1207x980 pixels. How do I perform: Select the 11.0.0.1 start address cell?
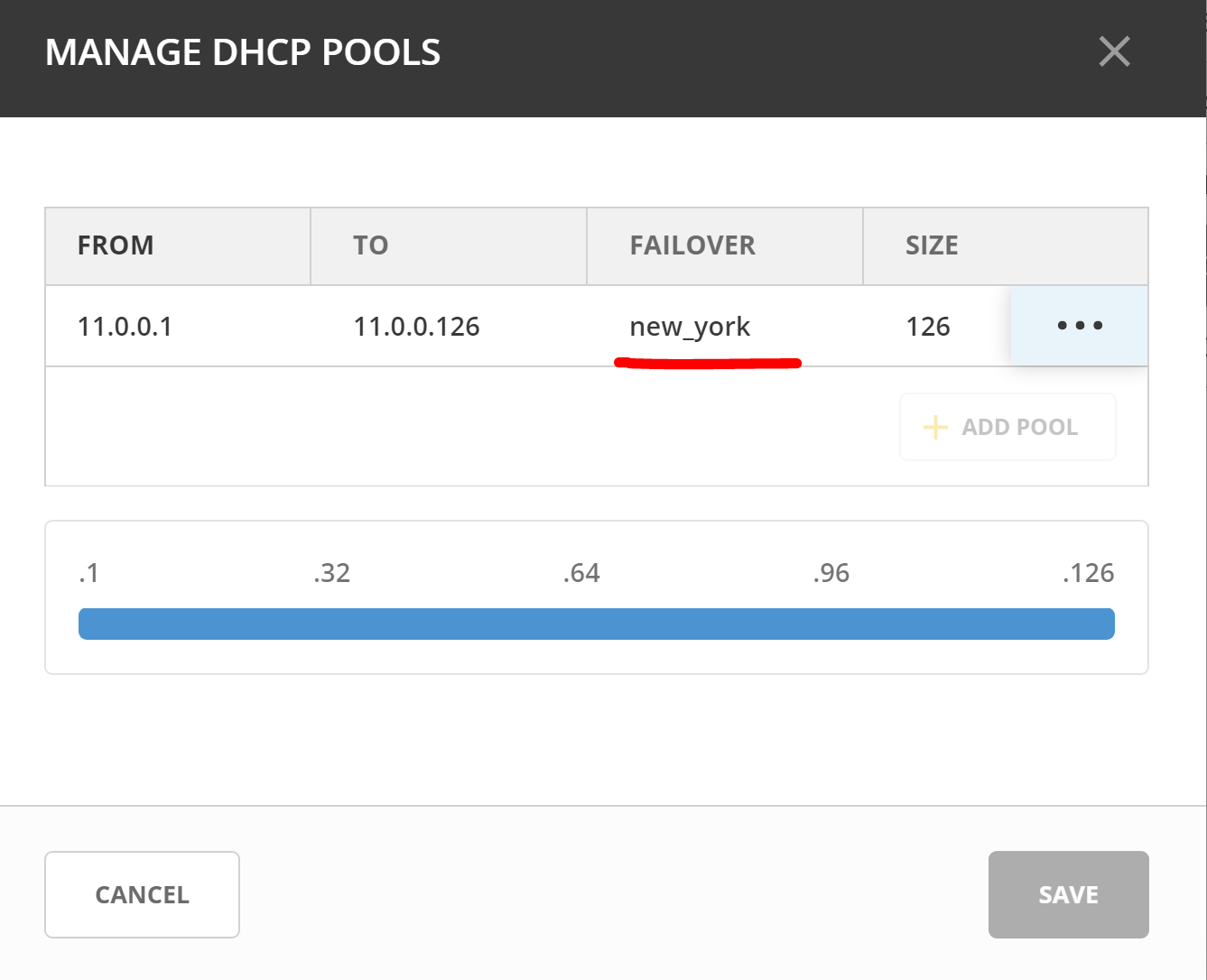click(x=125, y=327)
